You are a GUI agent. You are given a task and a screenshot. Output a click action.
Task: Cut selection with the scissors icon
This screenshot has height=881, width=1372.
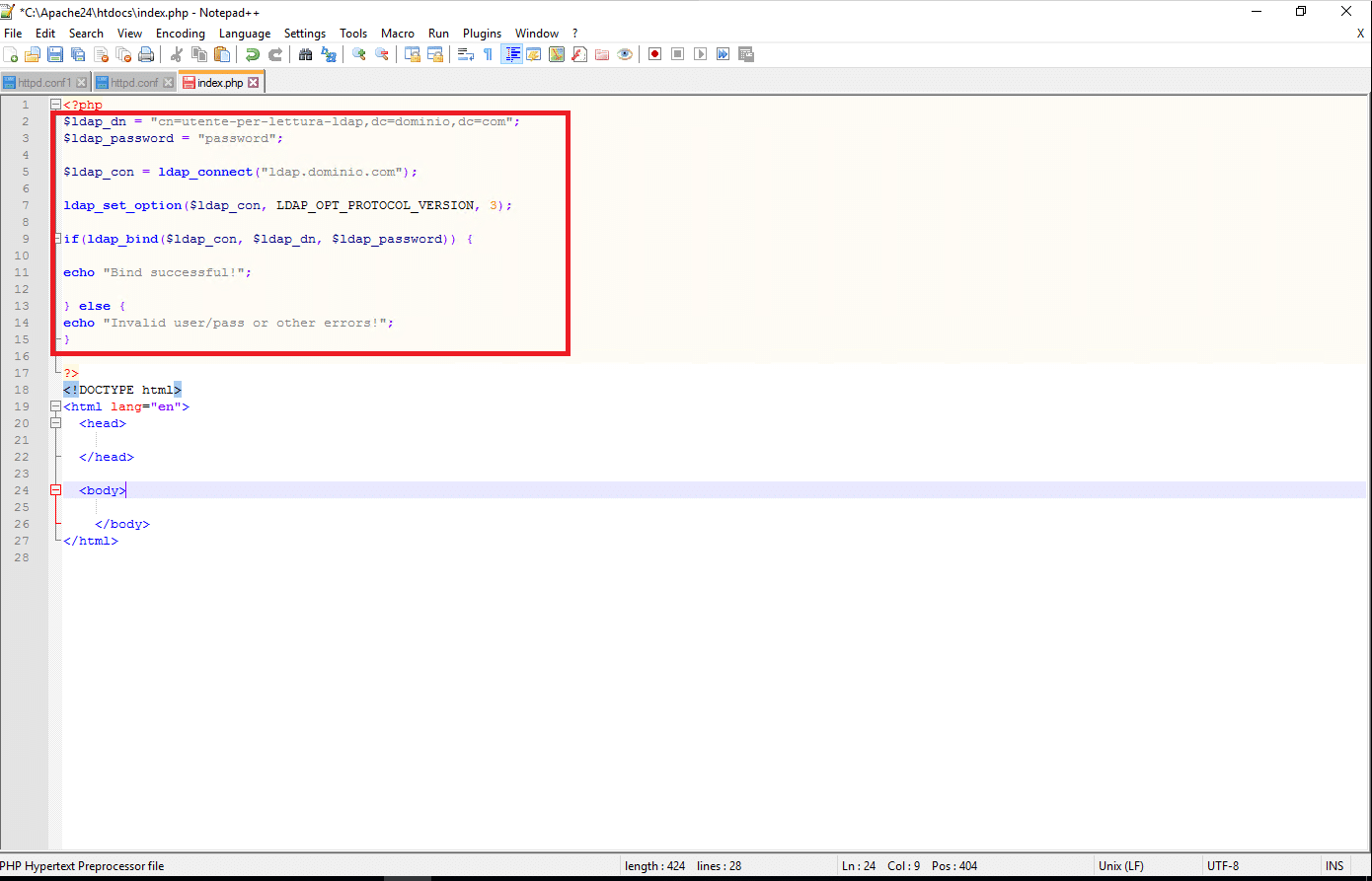pos(177,54)
